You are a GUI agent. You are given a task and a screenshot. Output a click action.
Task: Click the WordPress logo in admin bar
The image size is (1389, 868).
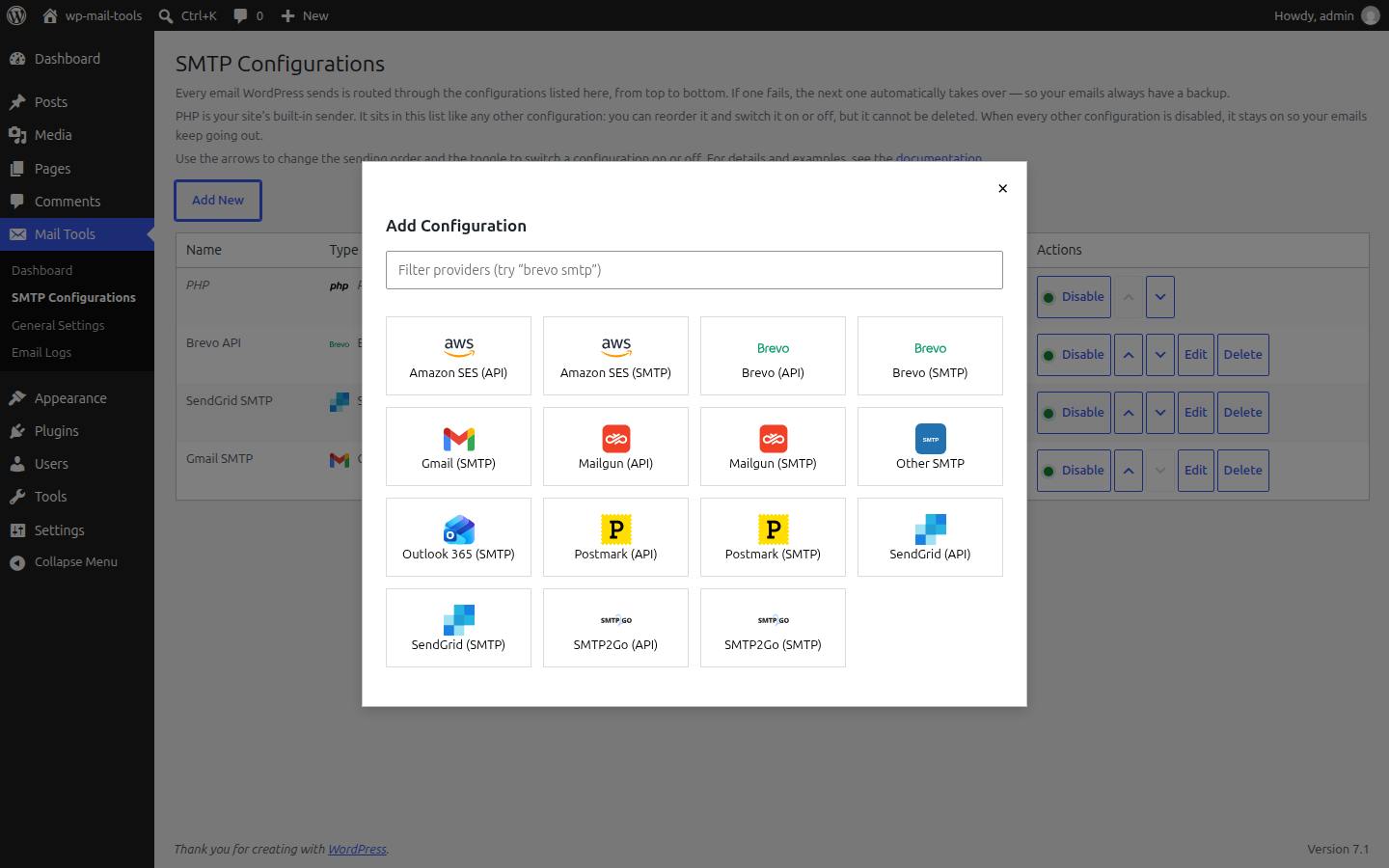[x=16, y=15]
